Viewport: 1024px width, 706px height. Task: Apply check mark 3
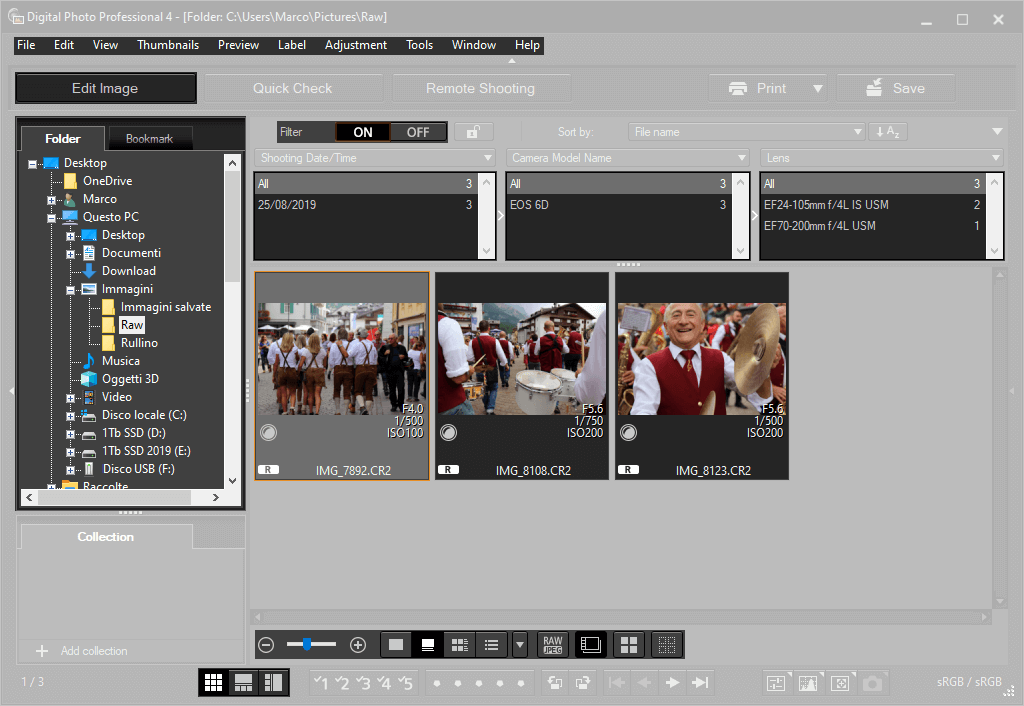(363, 683)
